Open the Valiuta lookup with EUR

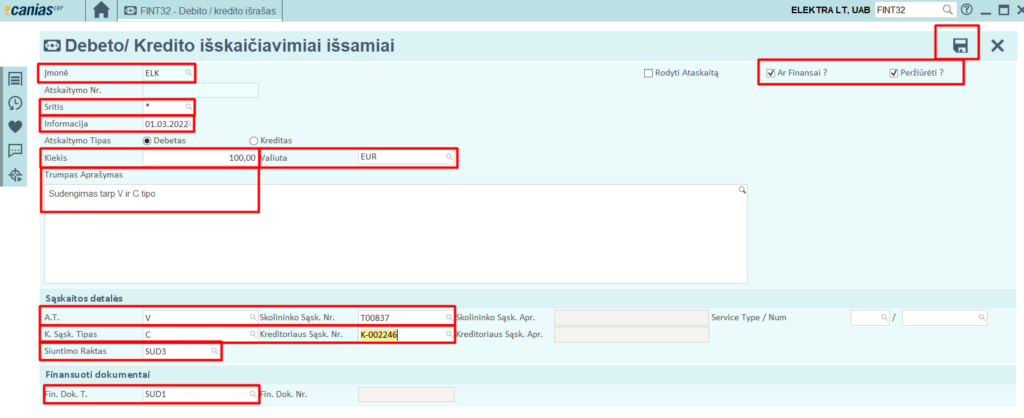(449, 158)
